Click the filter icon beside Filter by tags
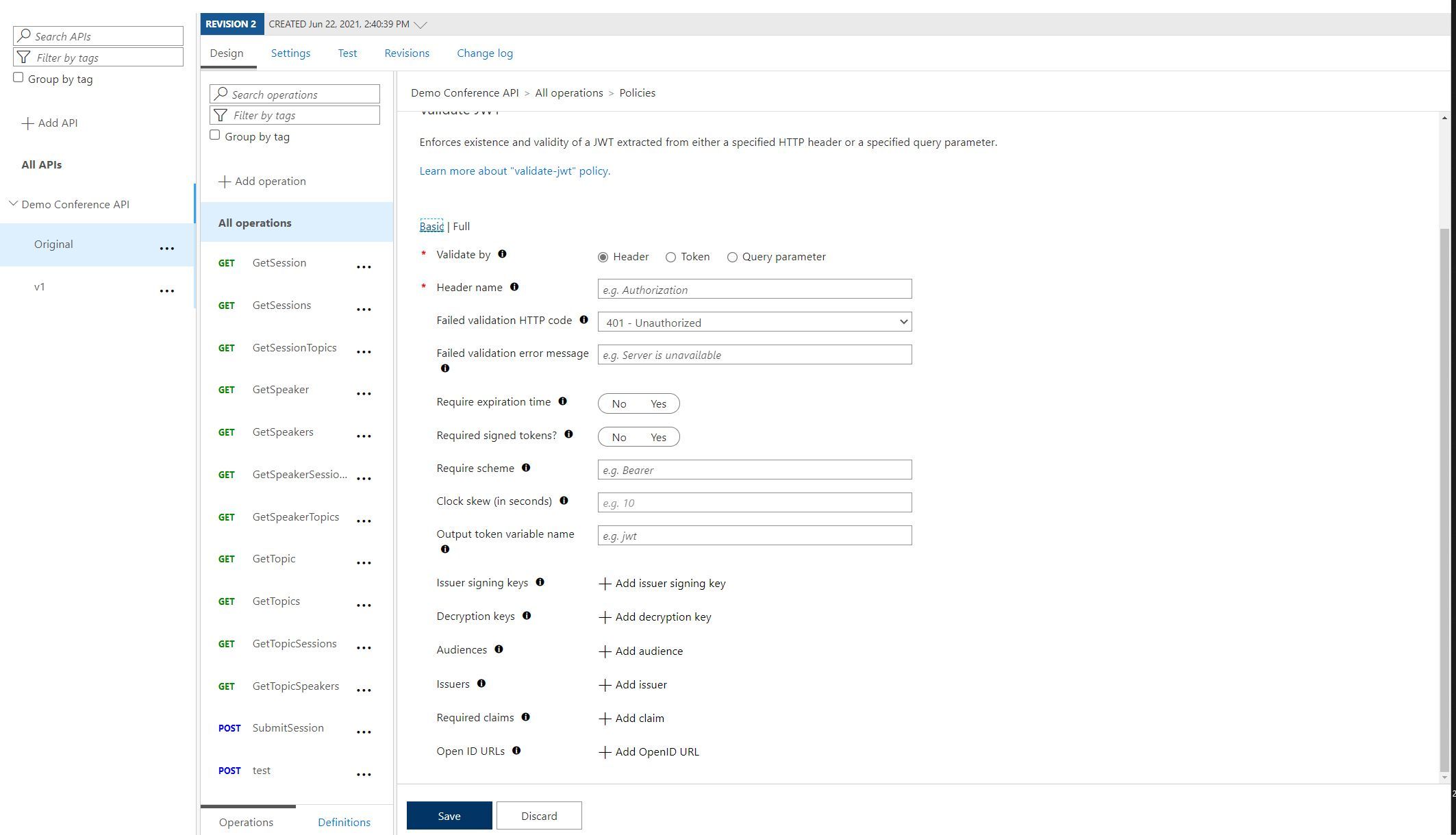This screenshot has width=1456, height=835. point(25,58)
